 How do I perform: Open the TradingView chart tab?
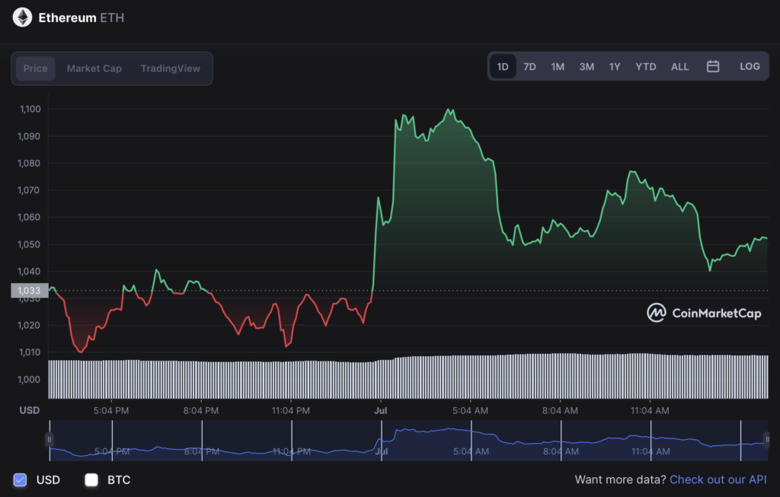[170, 69]
